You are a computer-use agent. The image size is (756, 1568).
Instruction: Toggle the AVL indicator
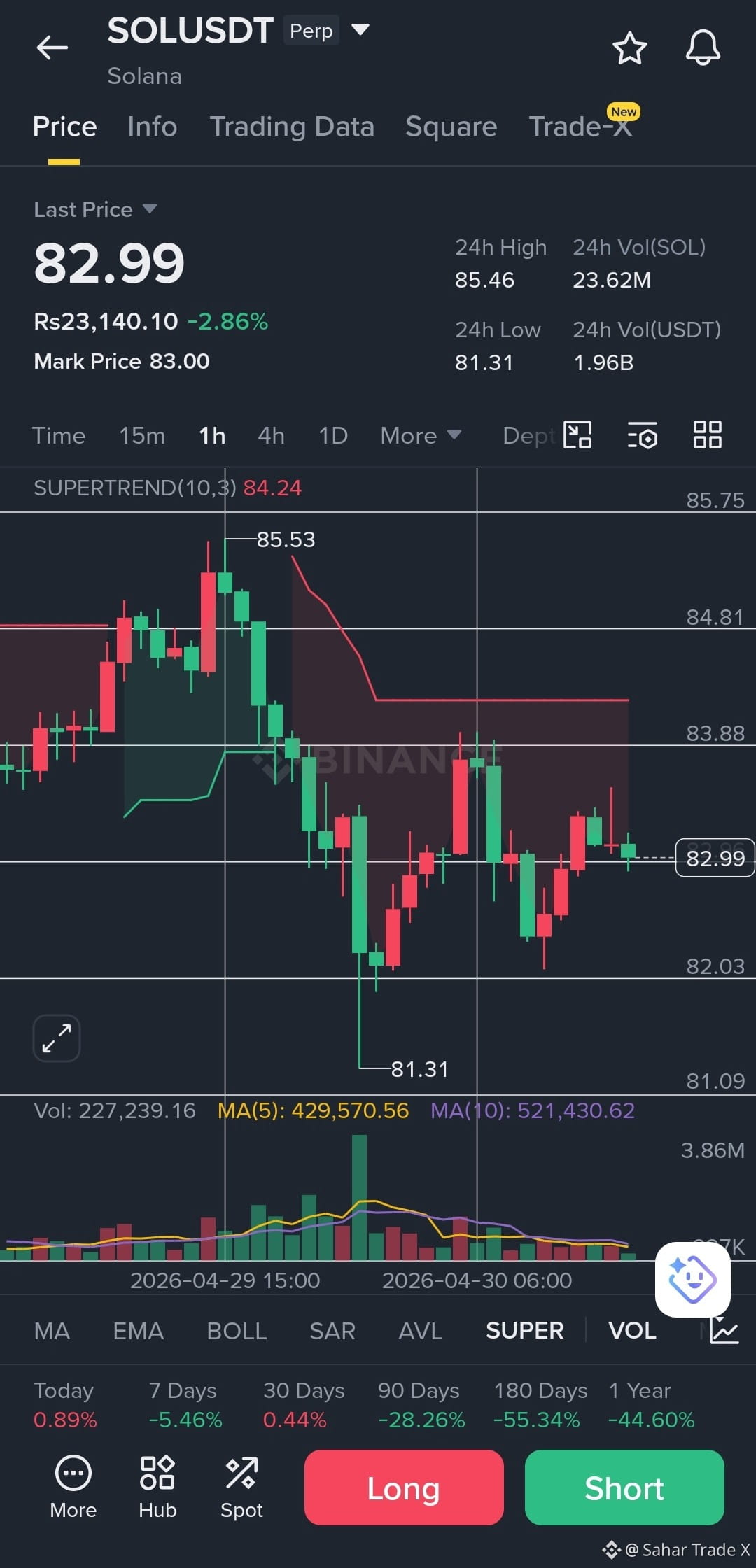tap(420, 1331)
